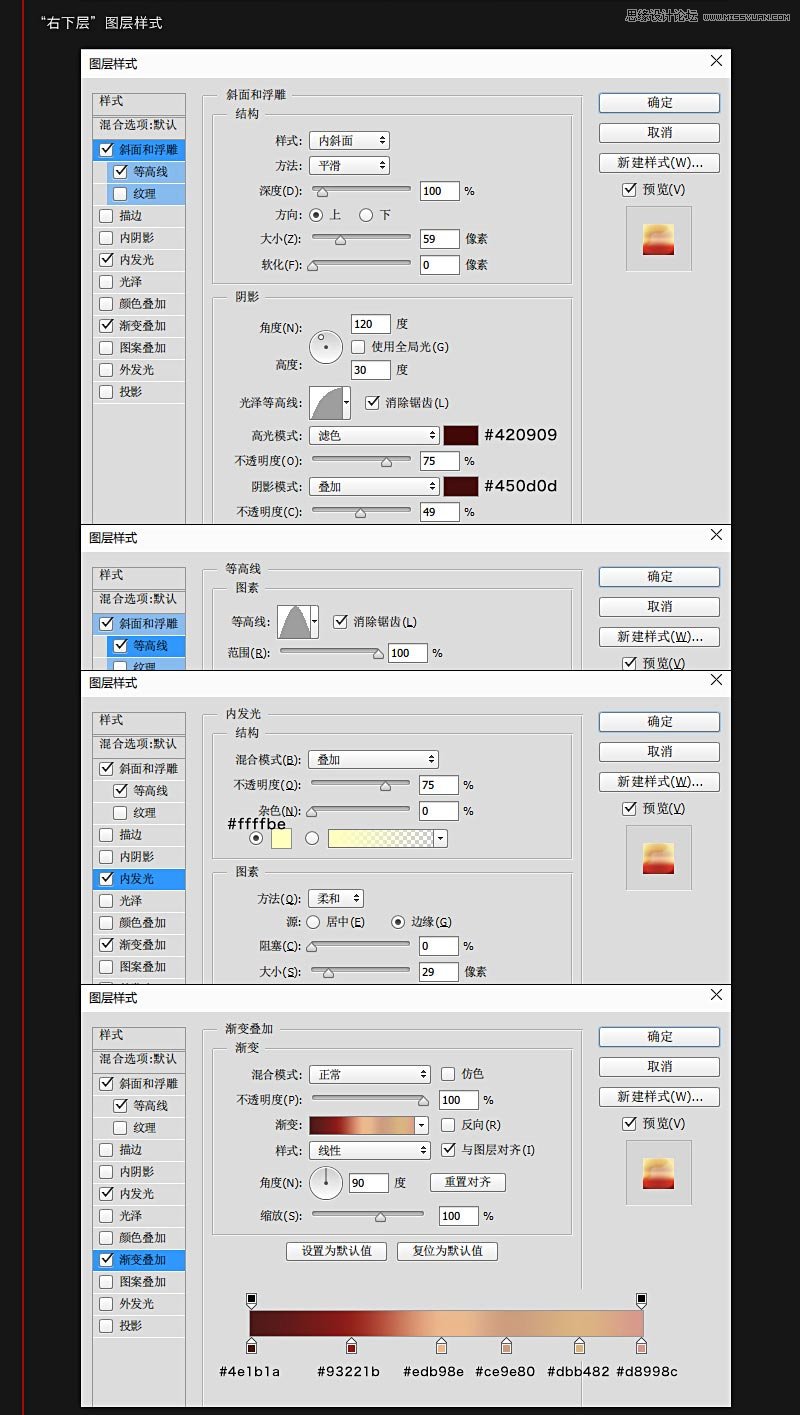Expand gradient picker arrow in 渐变叠加
Screen dimensions: 800x1415
click(x=421, y=1125)
